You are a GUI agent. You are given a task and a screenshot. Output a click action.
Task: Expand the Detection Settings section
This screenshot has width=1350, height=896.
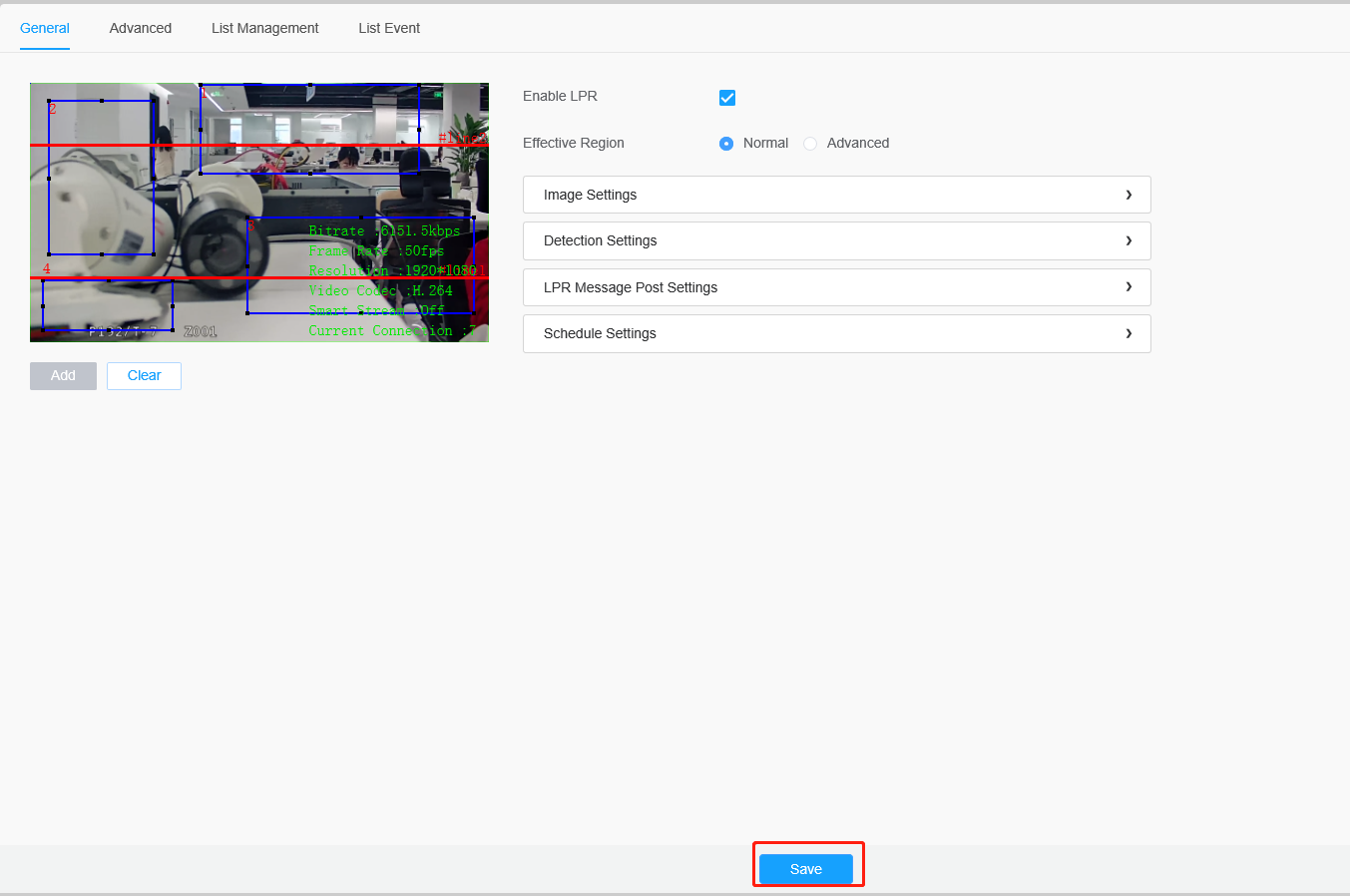pyautogui.click(x=837, y=240)
